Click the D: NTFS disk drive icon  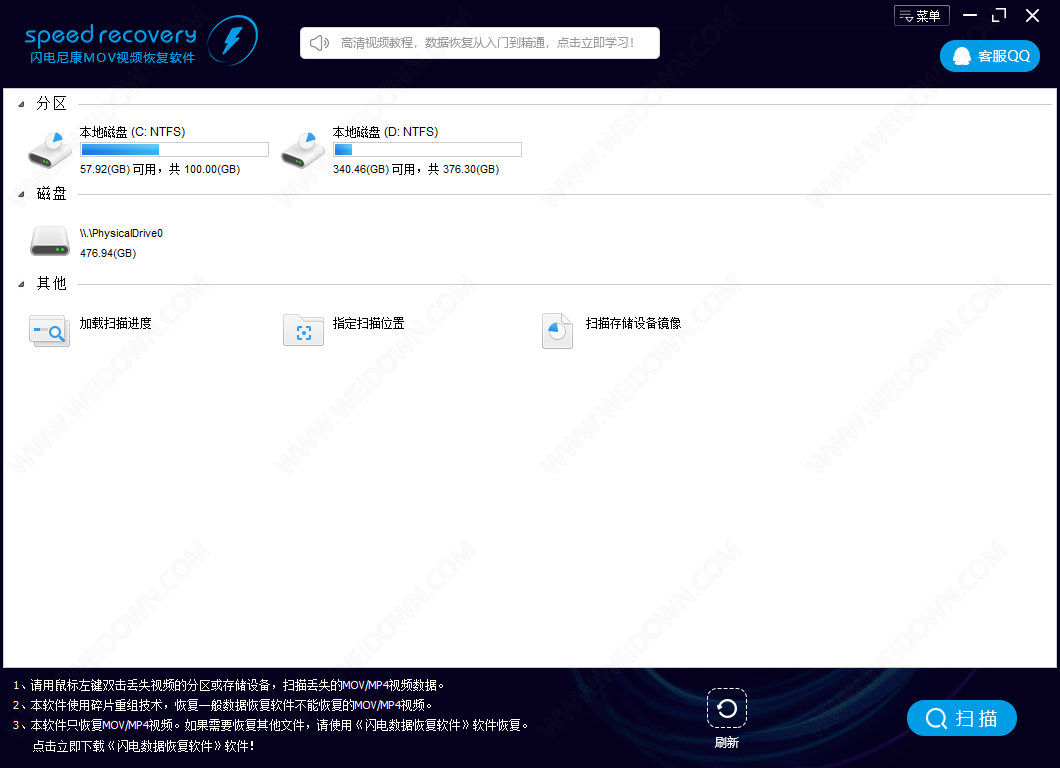click(303, 150)
